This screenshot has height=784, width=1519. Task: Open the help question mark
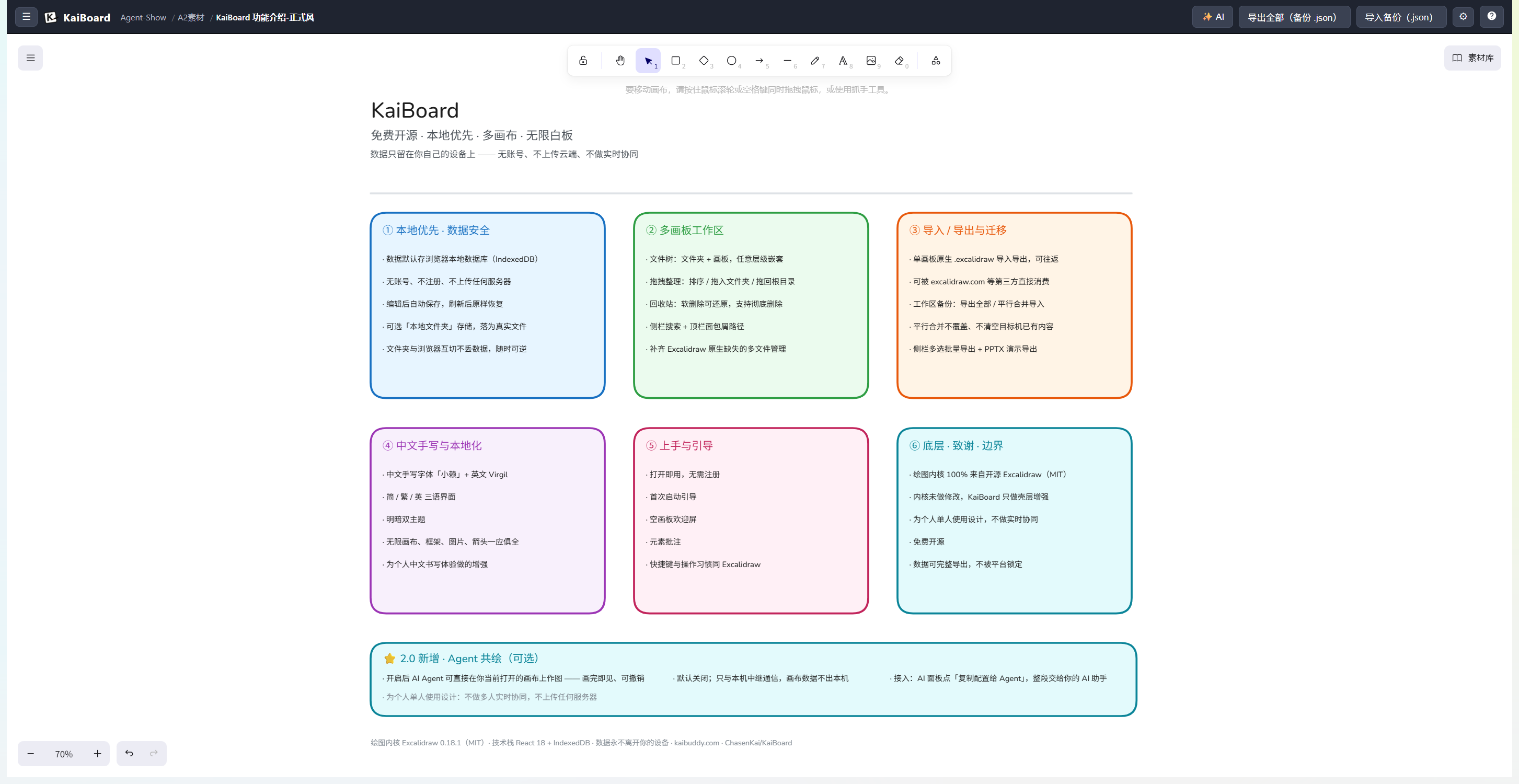[x=1491, y=17]
